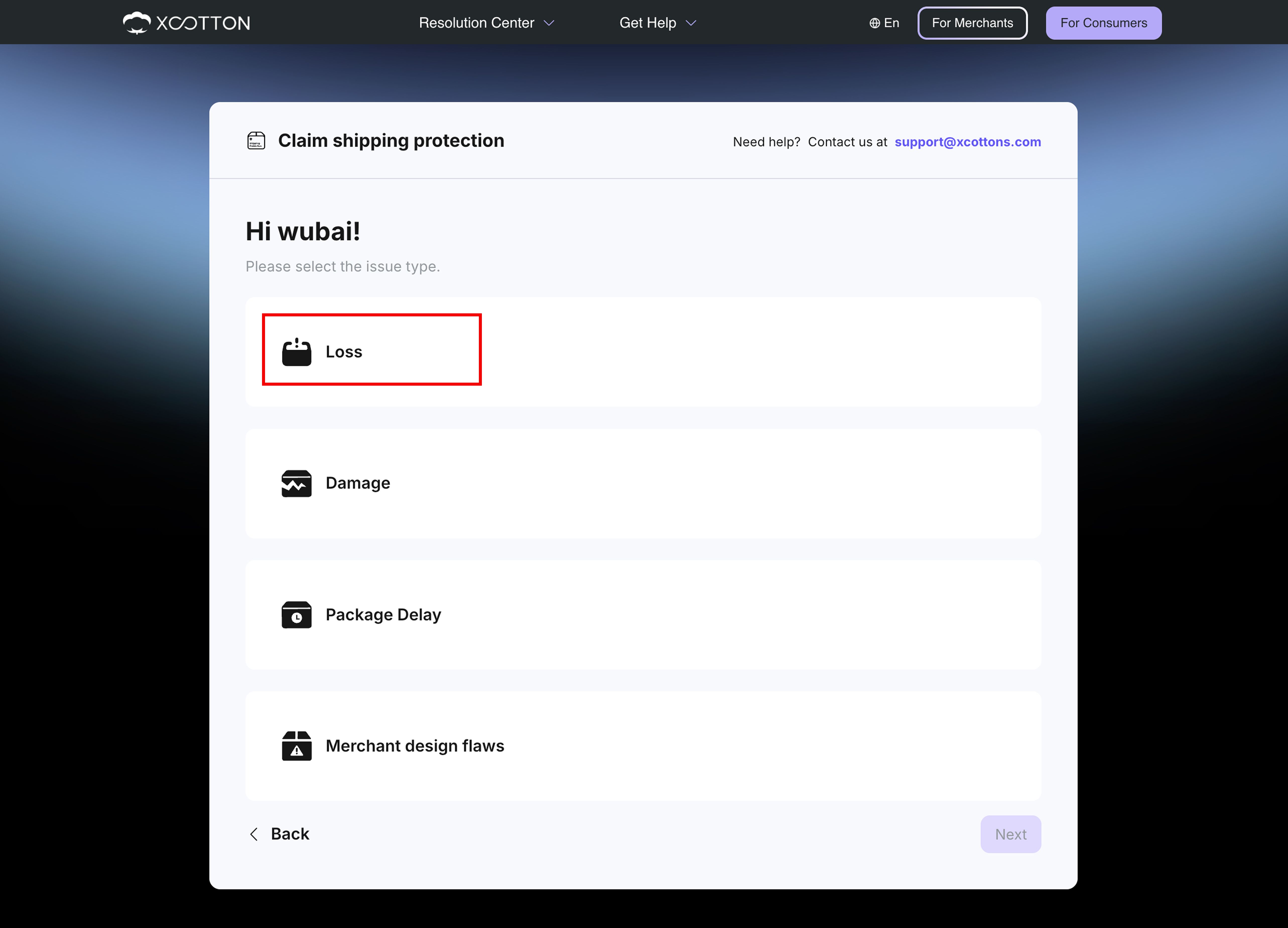Click the For Merchants button
The image size is (1288, 928).
(x=972, y=23)
